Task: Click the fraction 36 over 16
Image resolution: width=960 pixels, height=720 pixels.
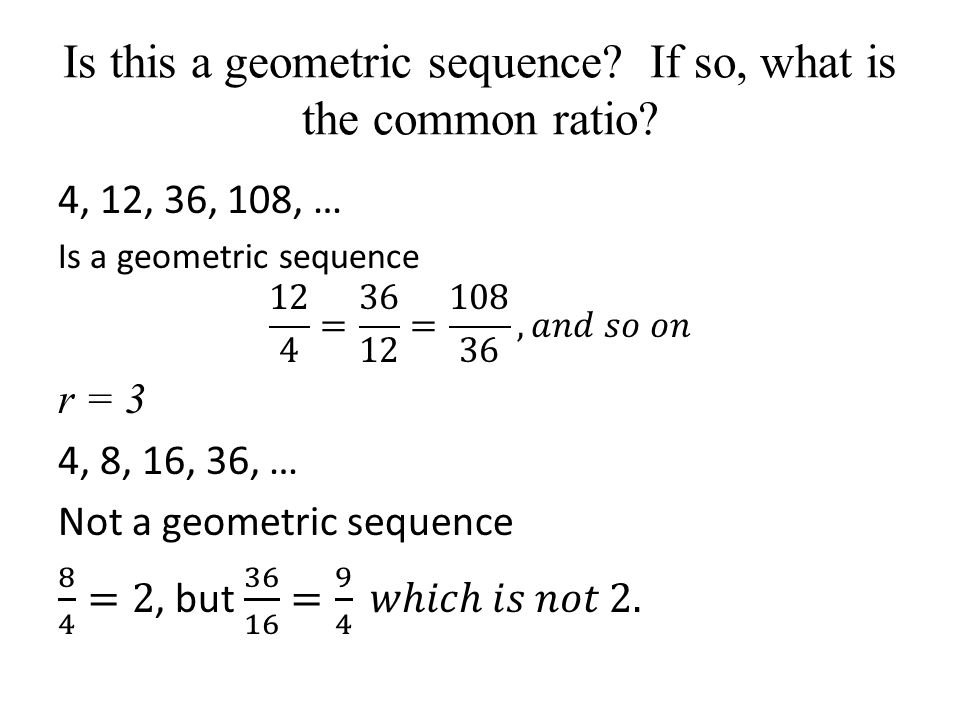Action: (262, 601)
